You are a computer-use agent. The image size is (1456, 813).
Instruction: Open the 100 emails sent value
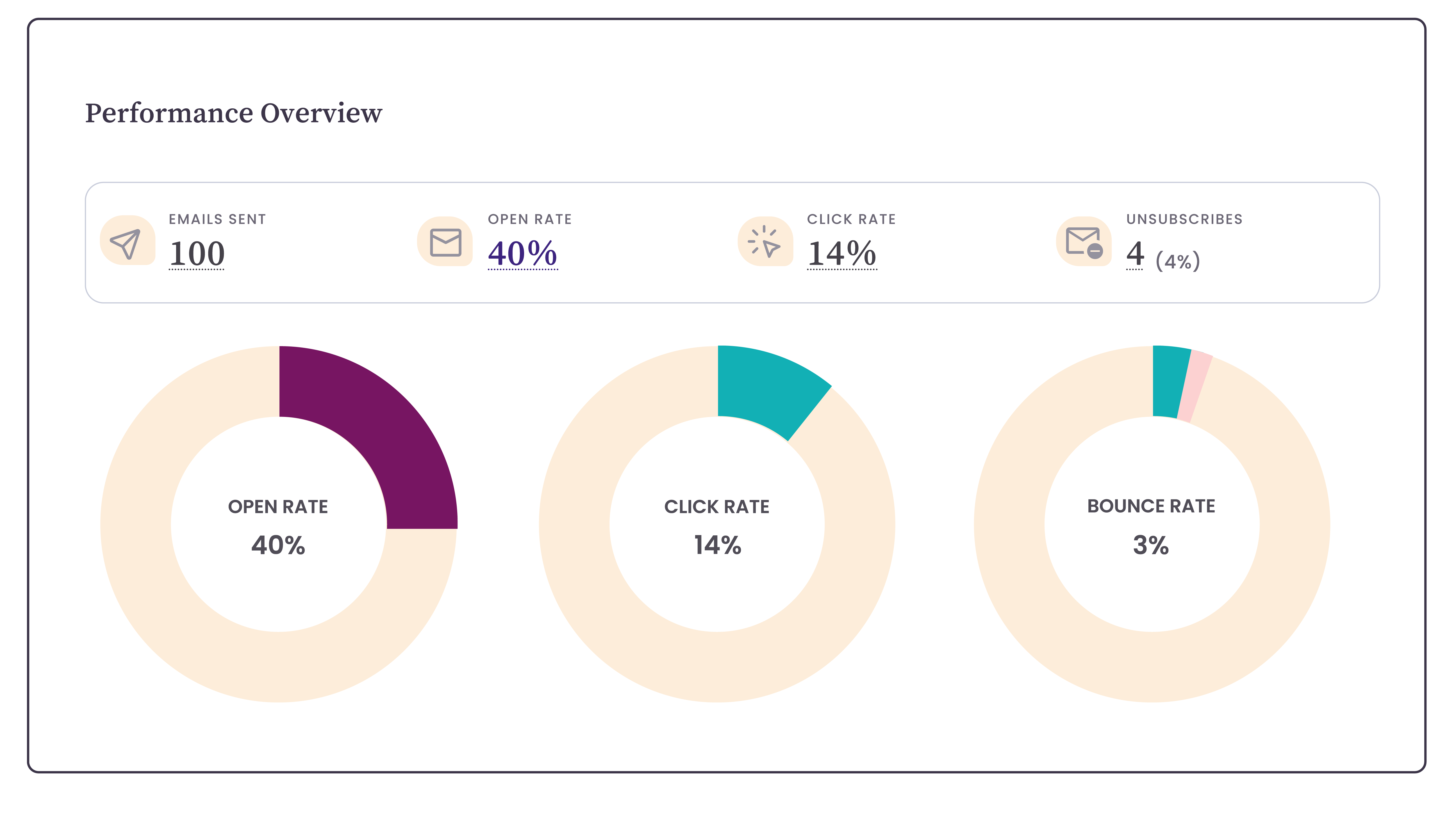click(x=197, y=254)
